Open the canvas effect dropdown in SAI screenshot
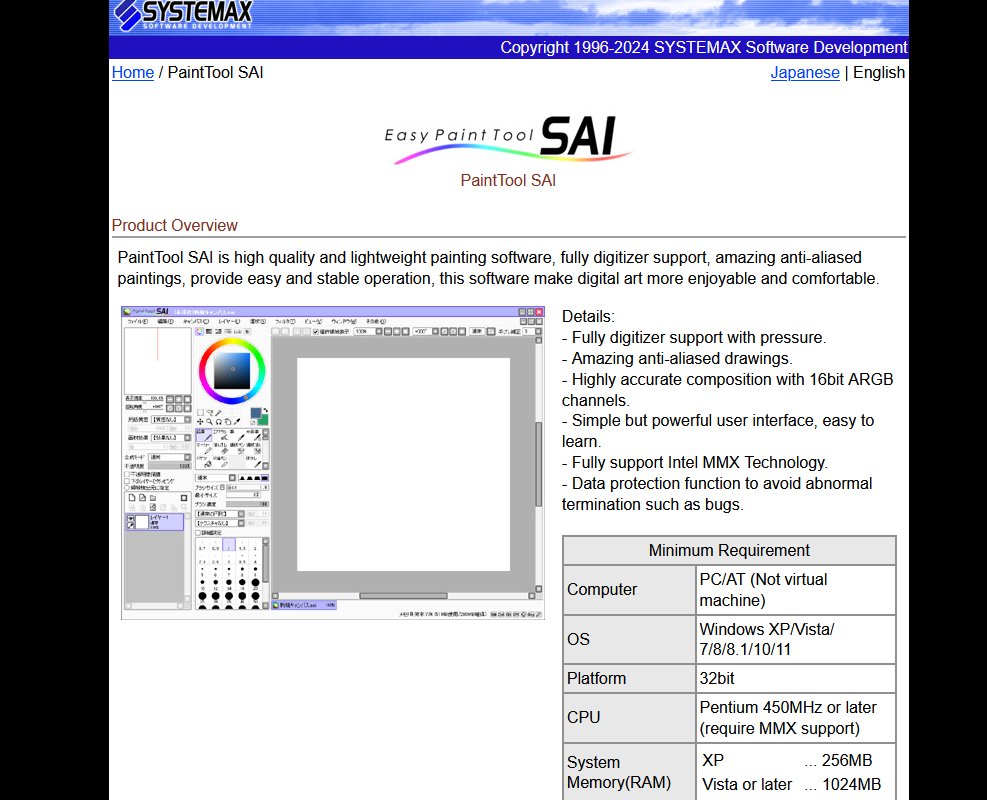 [x=171, y=437]
